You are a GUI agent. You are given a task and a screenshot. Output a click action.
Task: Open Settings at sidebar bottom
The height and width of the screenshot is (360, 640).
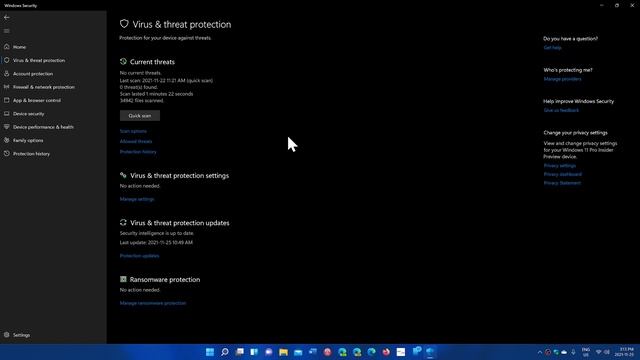coord(53,335)
